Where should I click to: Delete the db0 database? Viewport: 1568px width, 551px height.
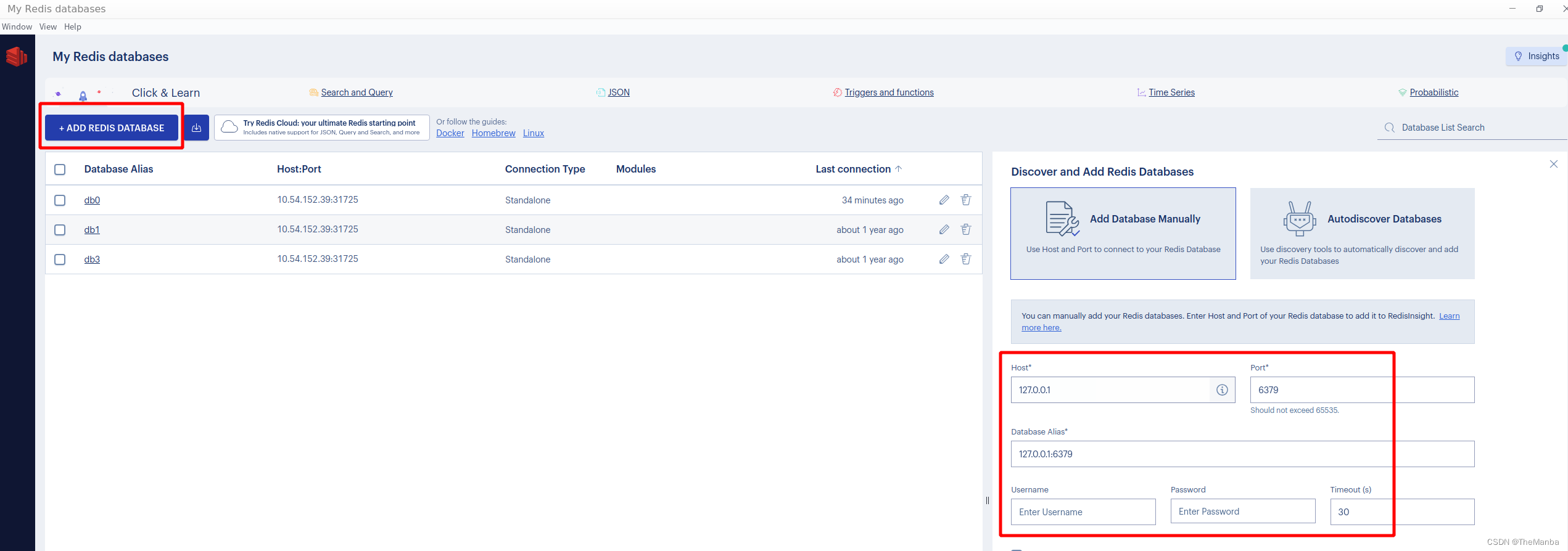966,200
